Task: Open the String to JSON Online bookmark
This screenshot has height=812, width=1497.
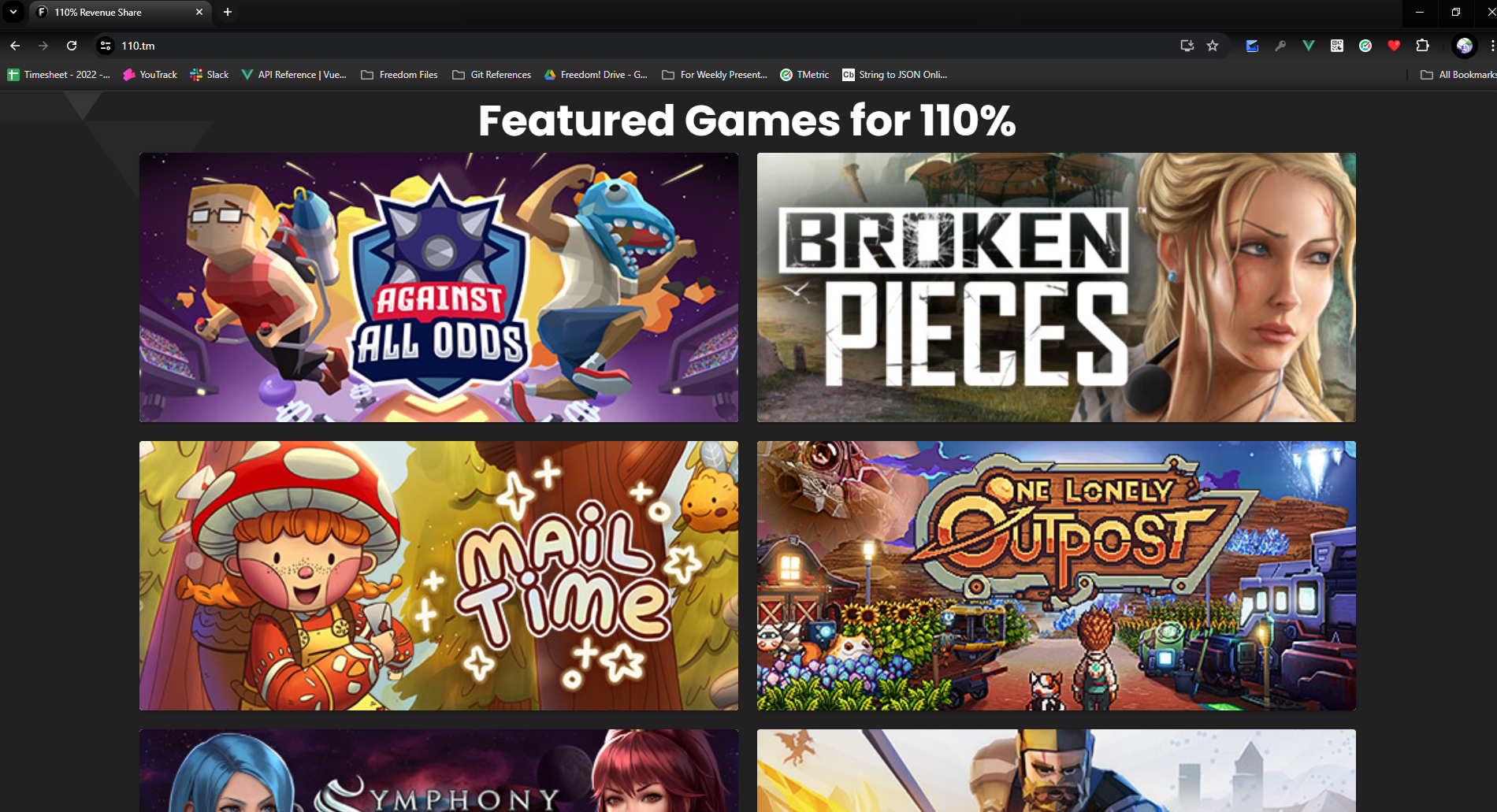Action: [x=894, y=75]
